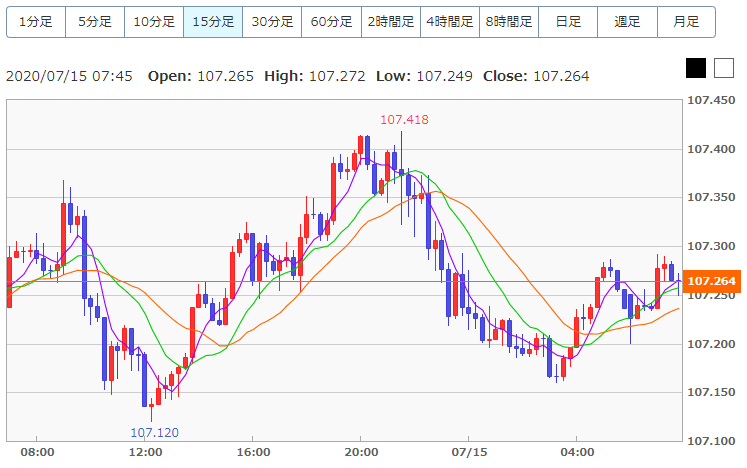The height and width of the screenshot is (468, 747).
Task: Click the 12:00 time axis label
Action: coord(145,452)
